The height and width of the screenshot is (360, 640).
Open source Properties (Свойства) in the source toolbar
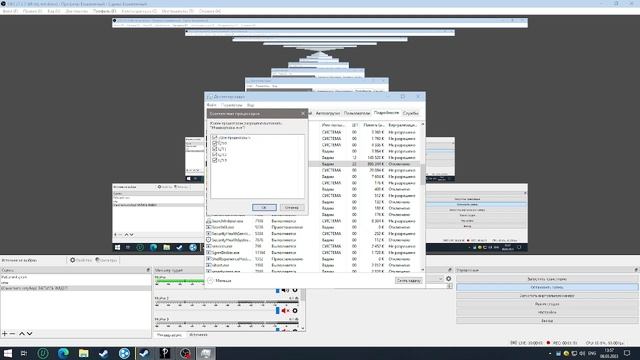pos(81,260)
